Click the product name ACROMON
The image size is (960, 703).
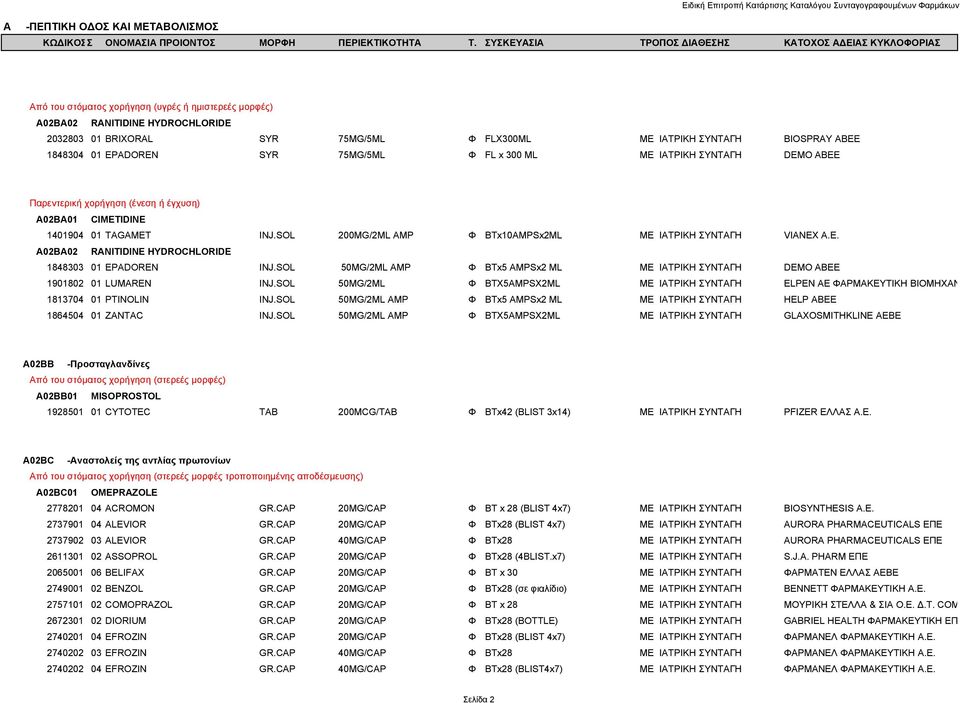[130, 508]
